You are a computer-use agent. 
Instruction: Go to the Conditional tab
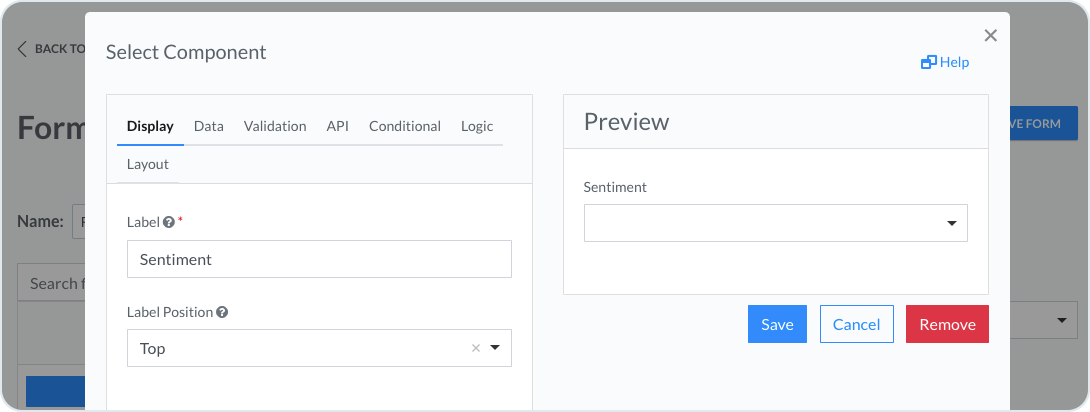405,126
